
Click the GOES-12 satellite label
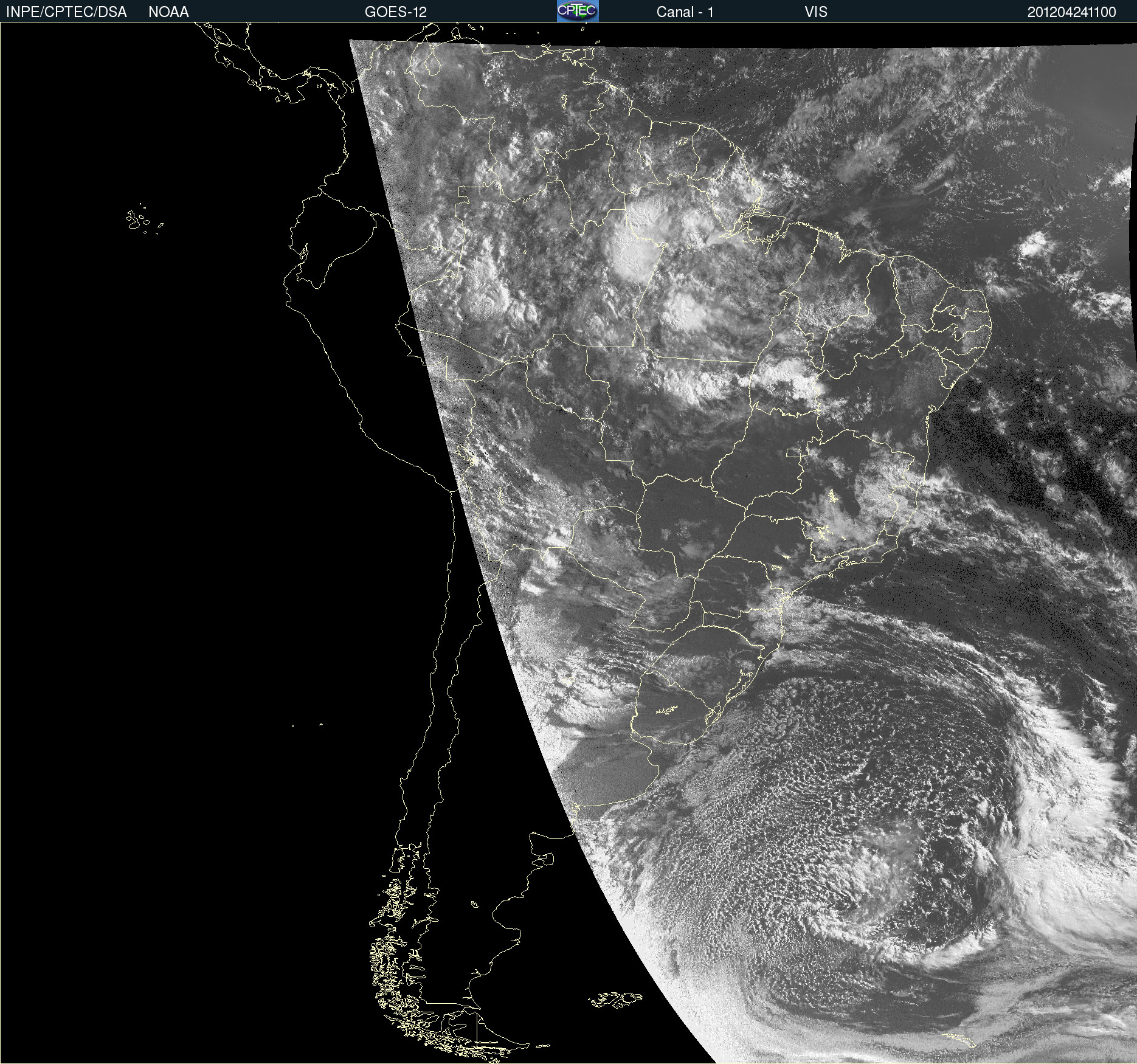[x=396, y=12]
